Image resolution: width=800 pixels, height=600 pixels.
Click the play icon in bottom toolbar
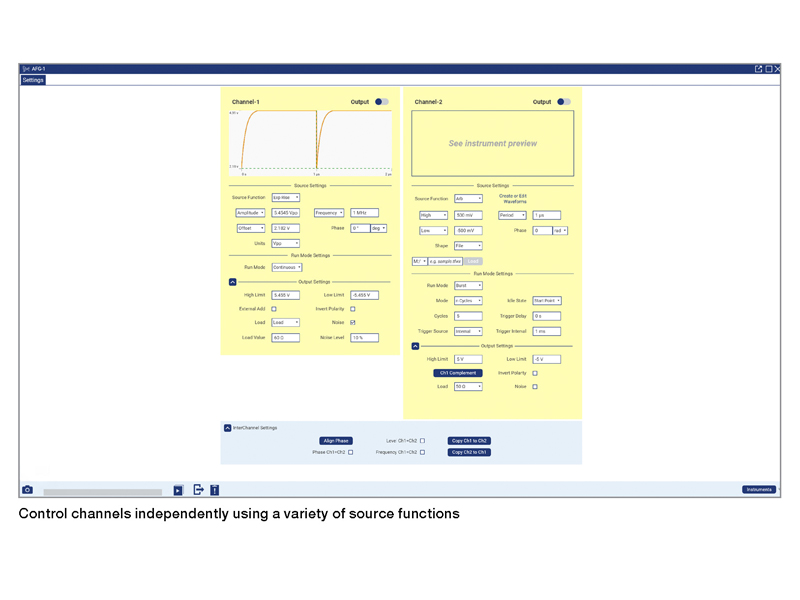tap(178, 490)
